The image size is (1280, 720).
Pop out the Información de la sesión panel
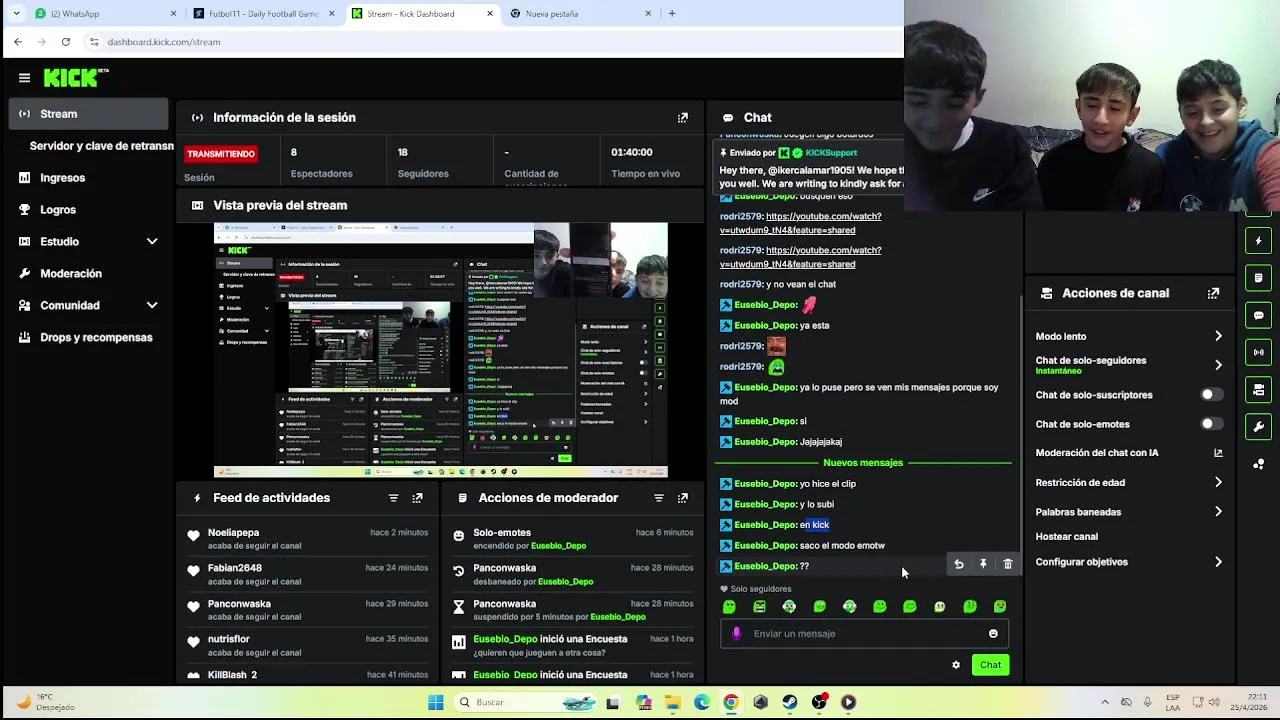(x=683, y=117)
